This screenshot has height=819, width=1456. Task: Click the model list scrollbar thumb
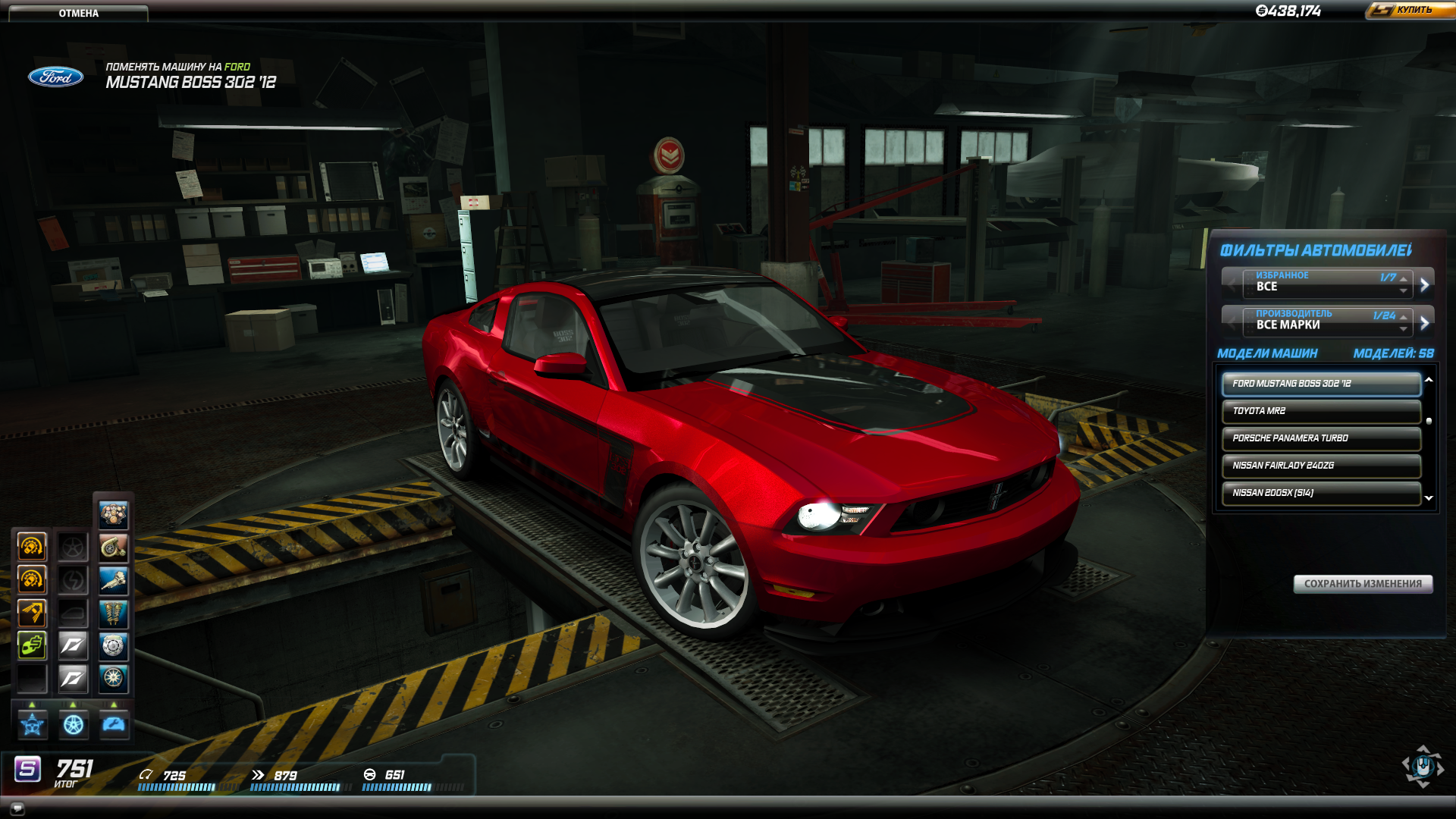(1429, 421)
